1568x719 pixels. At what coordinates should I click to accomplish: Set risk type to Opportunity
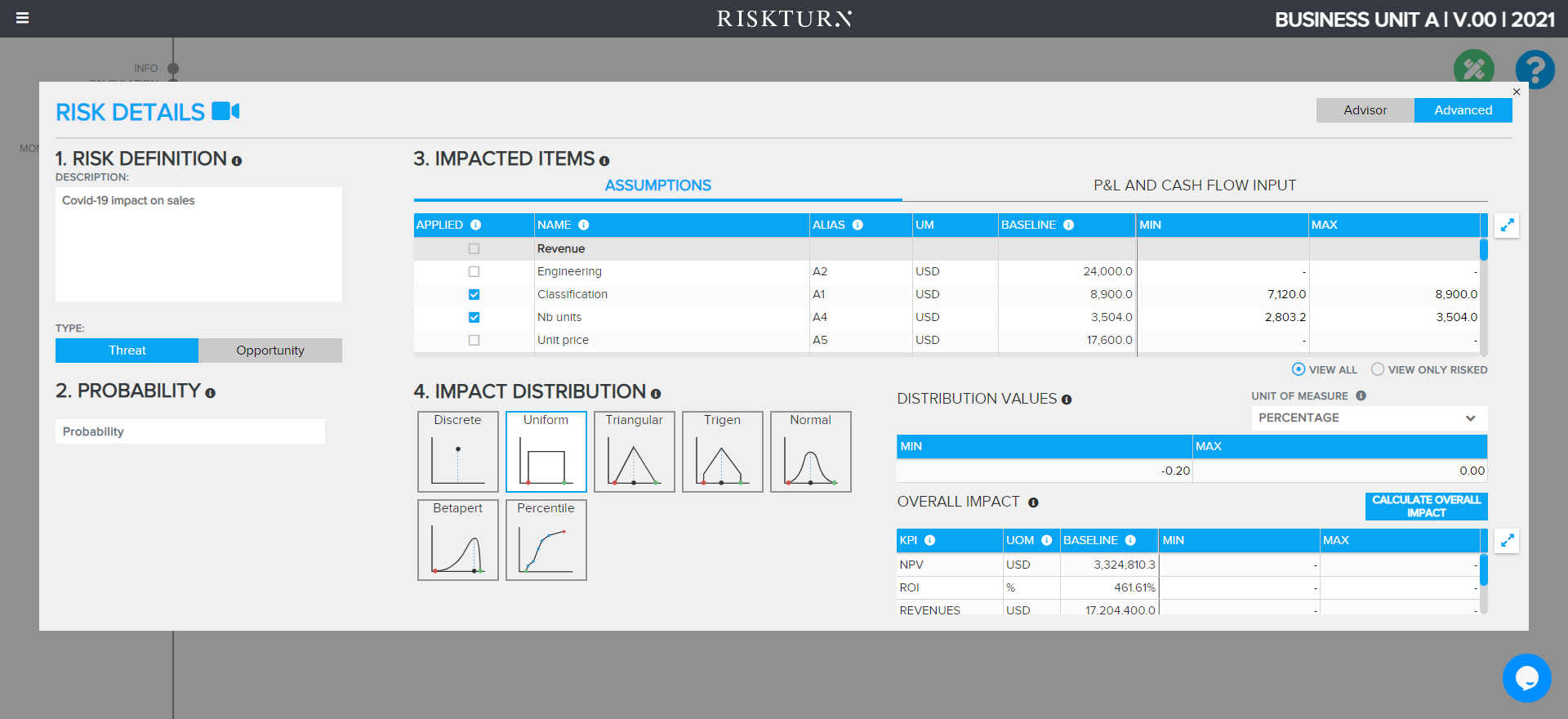270,351
